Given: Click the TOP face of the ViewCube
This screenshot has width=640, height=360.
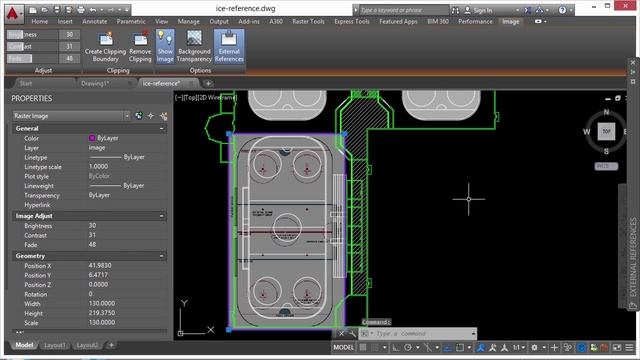Looking at the screenshot, I should click(606, 131).
